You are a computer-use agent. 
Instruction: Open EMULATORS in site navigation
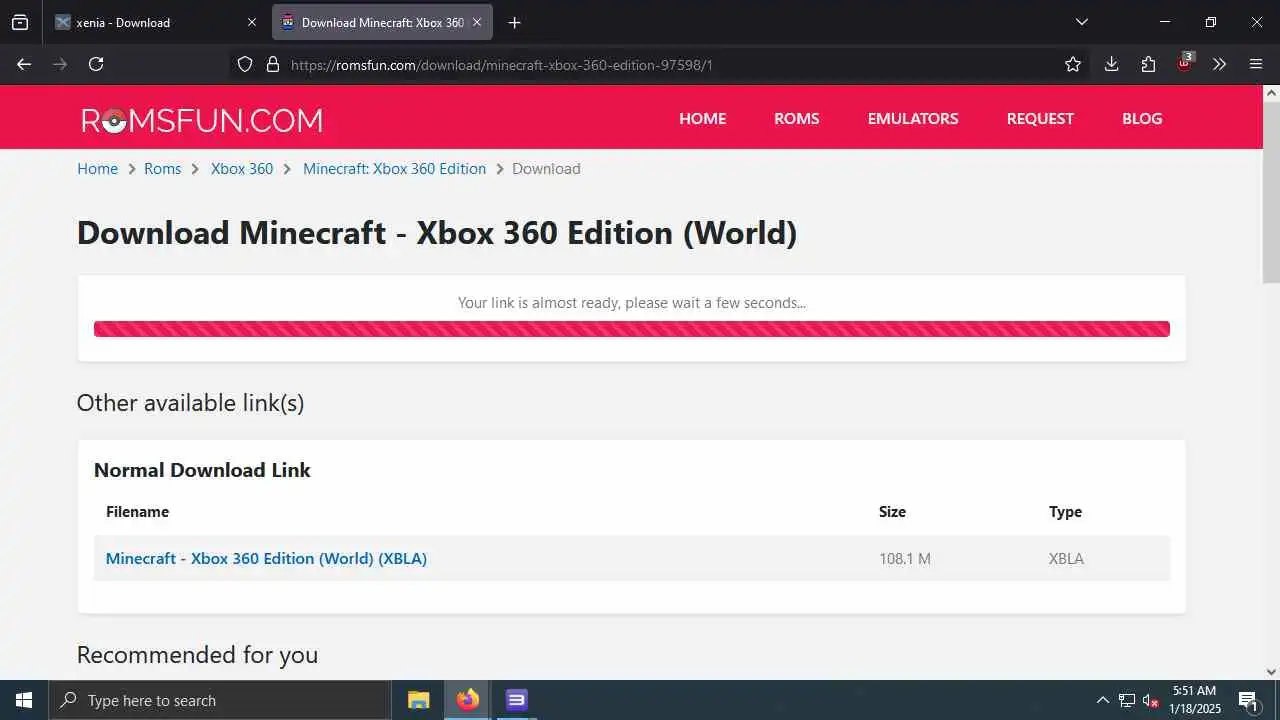[x=913, y=118]
